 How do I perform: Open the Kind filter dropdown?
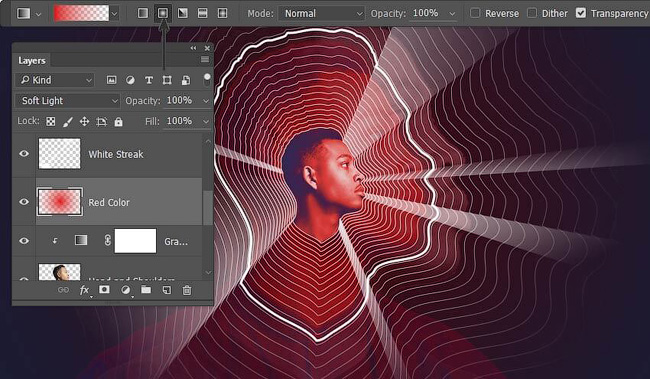(55, 80)
